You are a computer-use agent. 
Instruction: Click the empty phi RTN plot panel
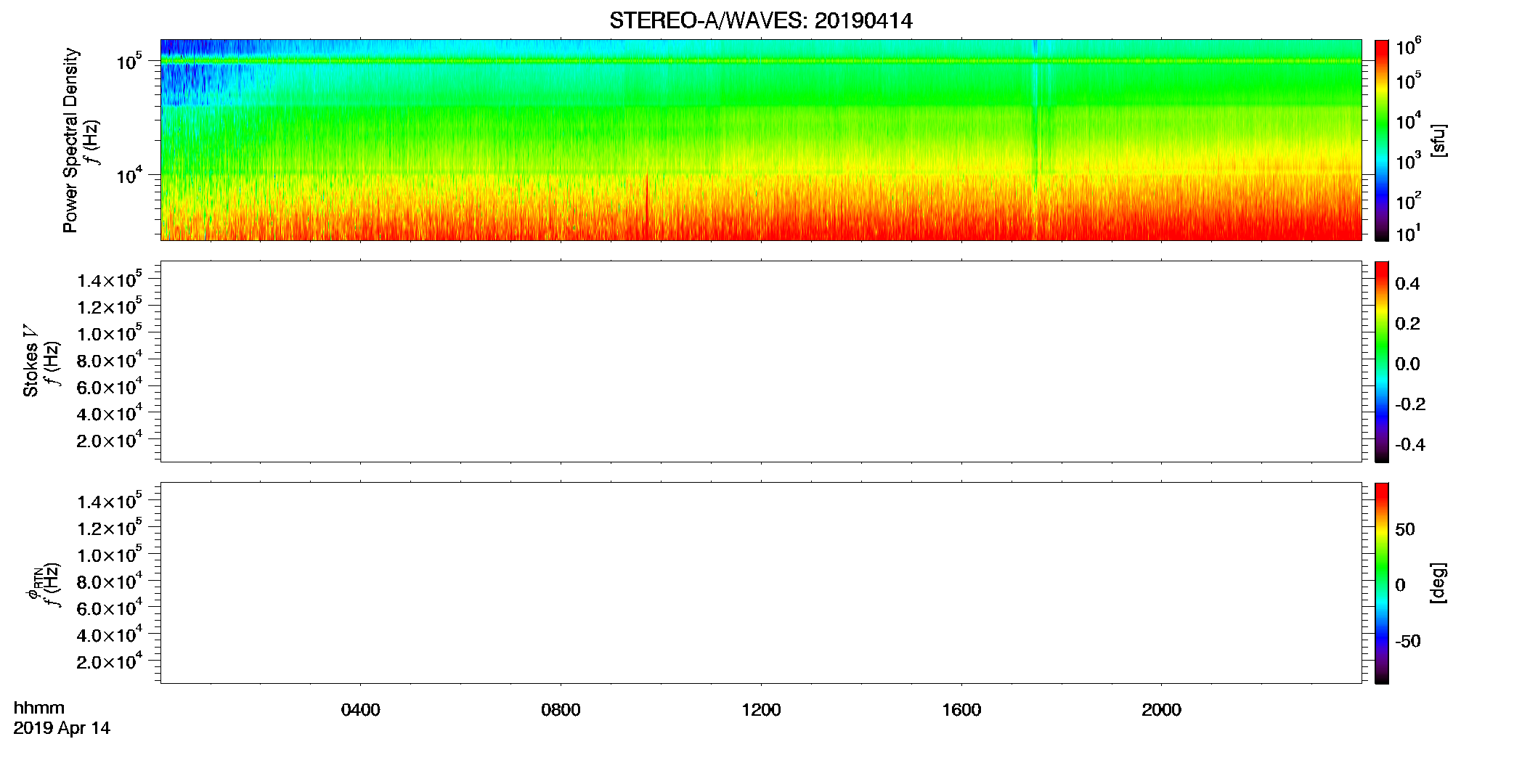tap(760, 582)
